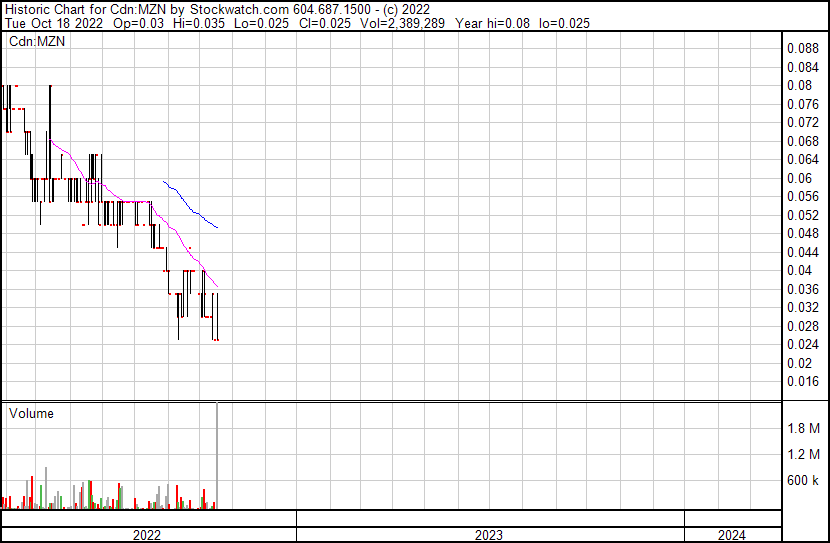The height and width of the screenshot is (543, 830).
Task: Click the 0.04 price axis label
Action: (x=800, y=270)
